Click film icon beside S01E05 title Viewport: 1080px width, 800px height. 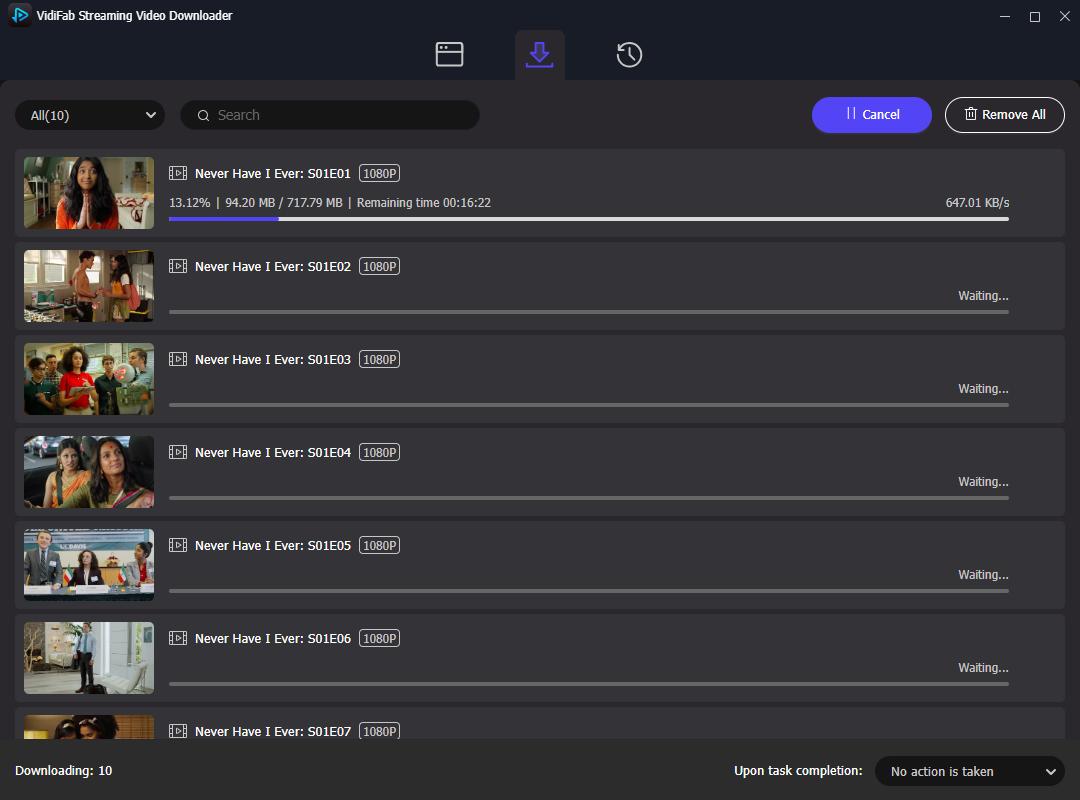coord(178,545)
